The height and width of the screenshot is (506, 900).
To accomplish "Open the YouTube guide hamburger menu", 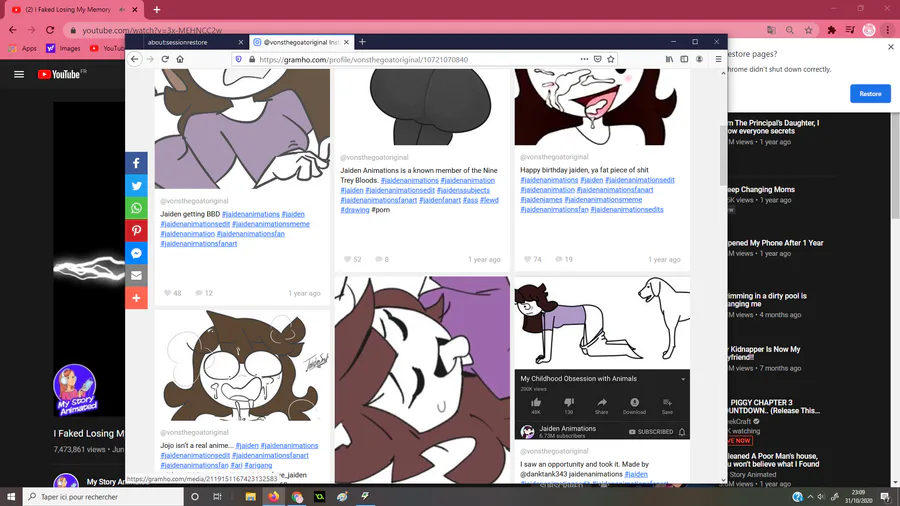I will click(19, 74).
